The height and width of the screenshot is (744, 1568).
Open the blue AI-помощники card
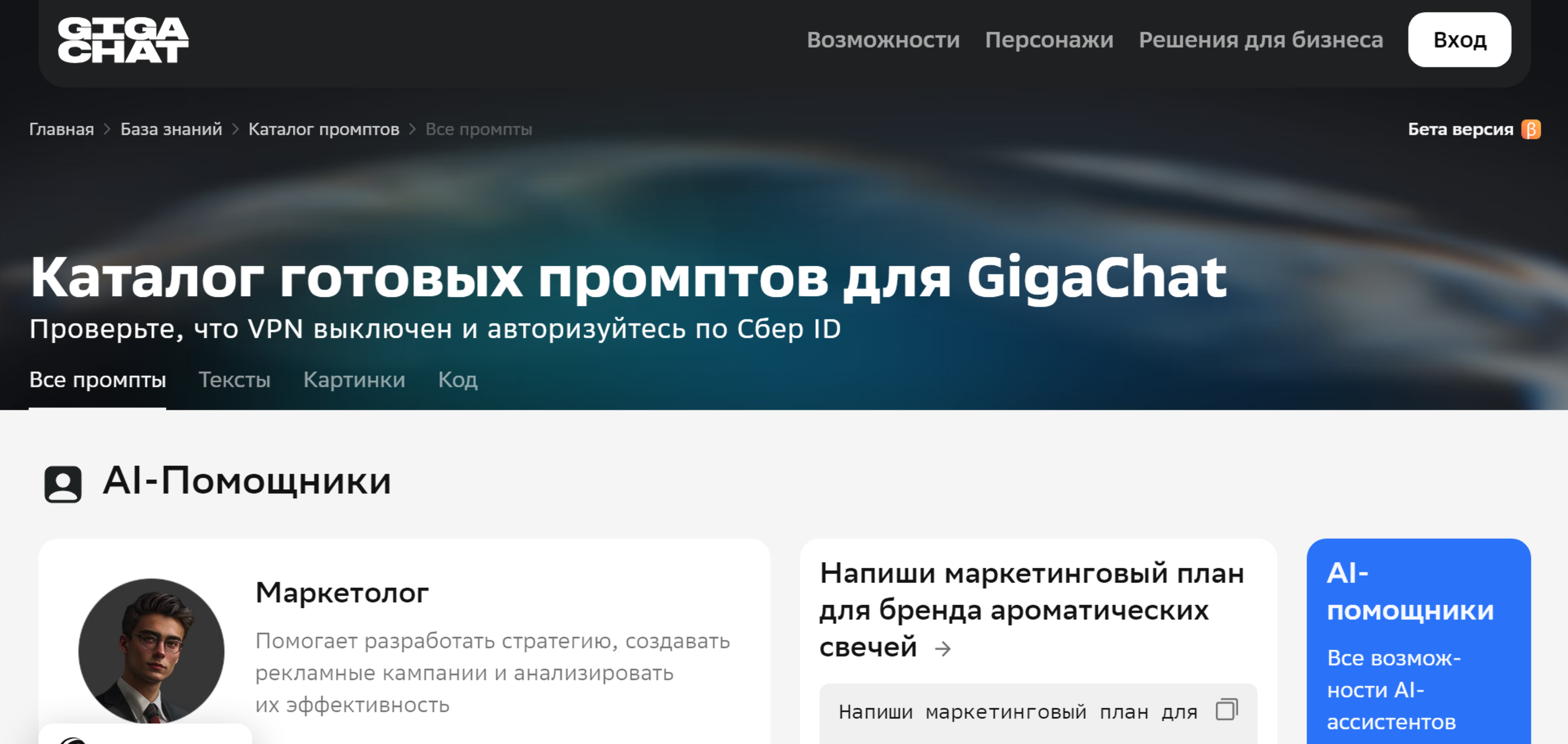tap(1418, 641)
